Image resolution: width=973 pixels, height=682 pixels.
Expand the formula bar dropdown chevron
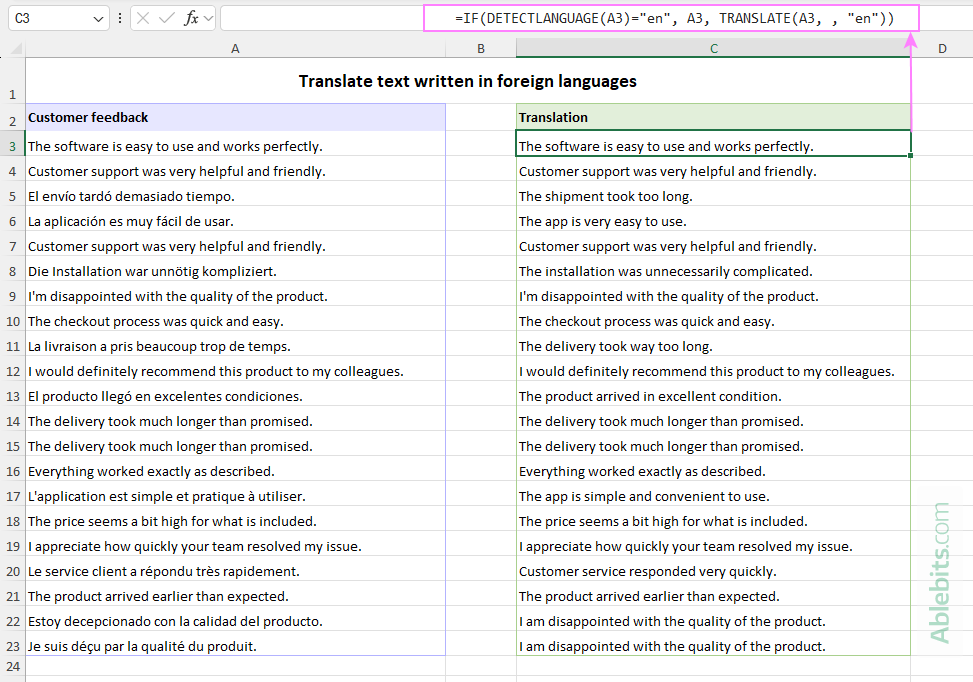tap(208, 19)
